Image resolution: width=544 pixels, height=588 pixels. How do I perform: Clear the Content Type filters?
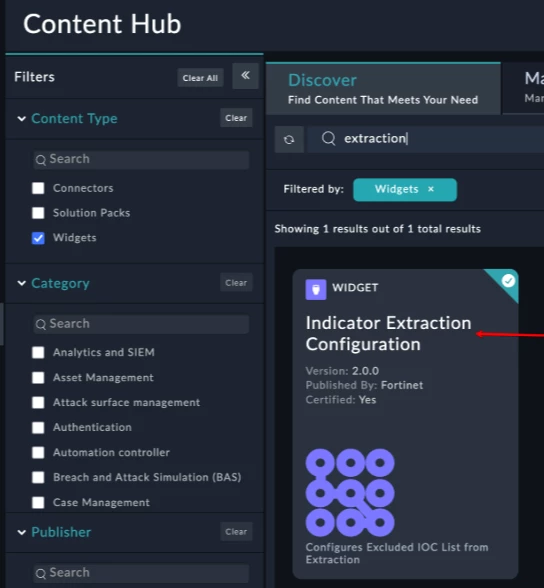tap(236, 118)
